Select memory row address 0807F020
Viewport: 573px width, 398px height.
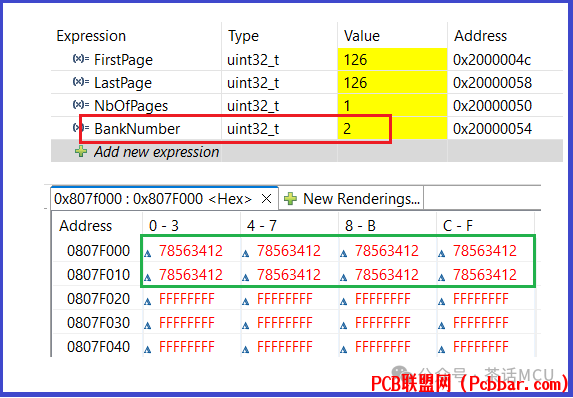(98, 299)
